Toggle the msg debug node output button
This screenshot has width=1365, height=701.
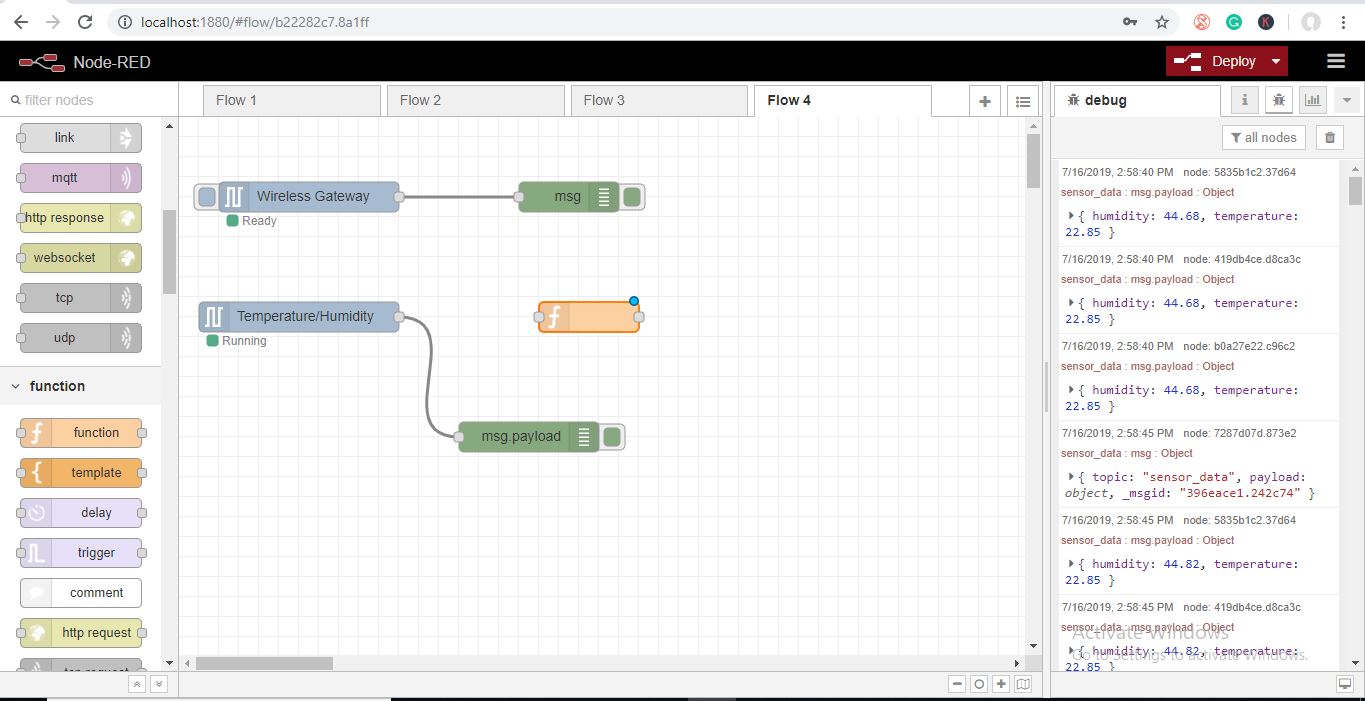632,197
